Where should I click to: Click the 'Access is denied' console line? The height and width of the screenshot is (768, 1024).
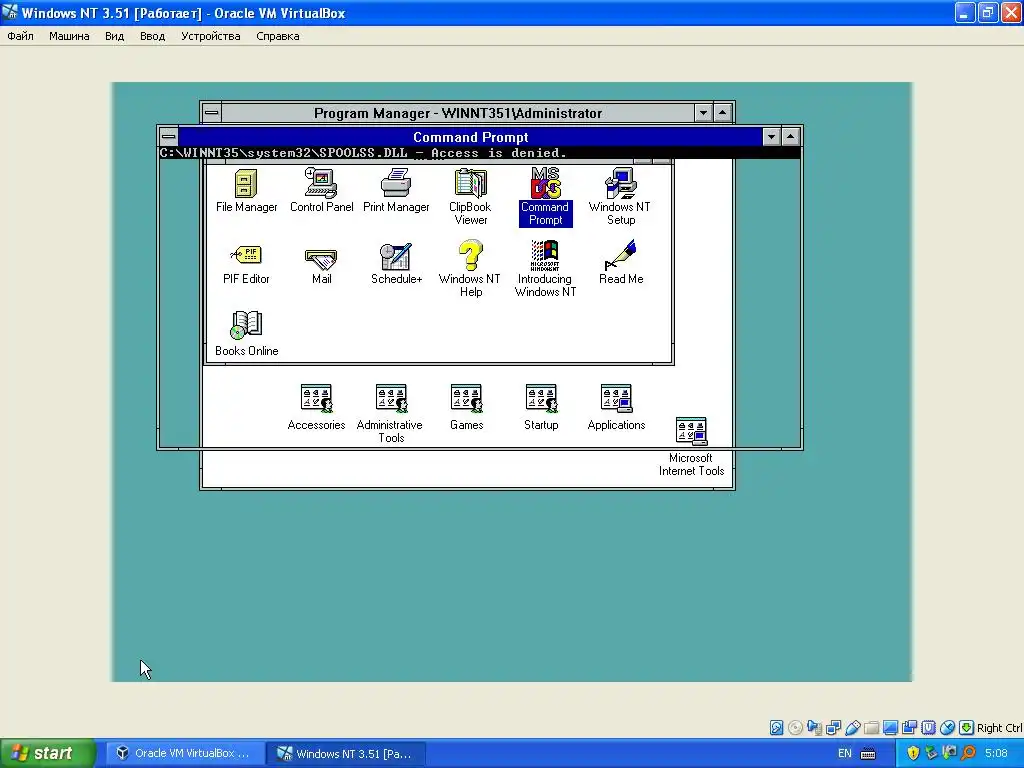click(x=363, y=153)
